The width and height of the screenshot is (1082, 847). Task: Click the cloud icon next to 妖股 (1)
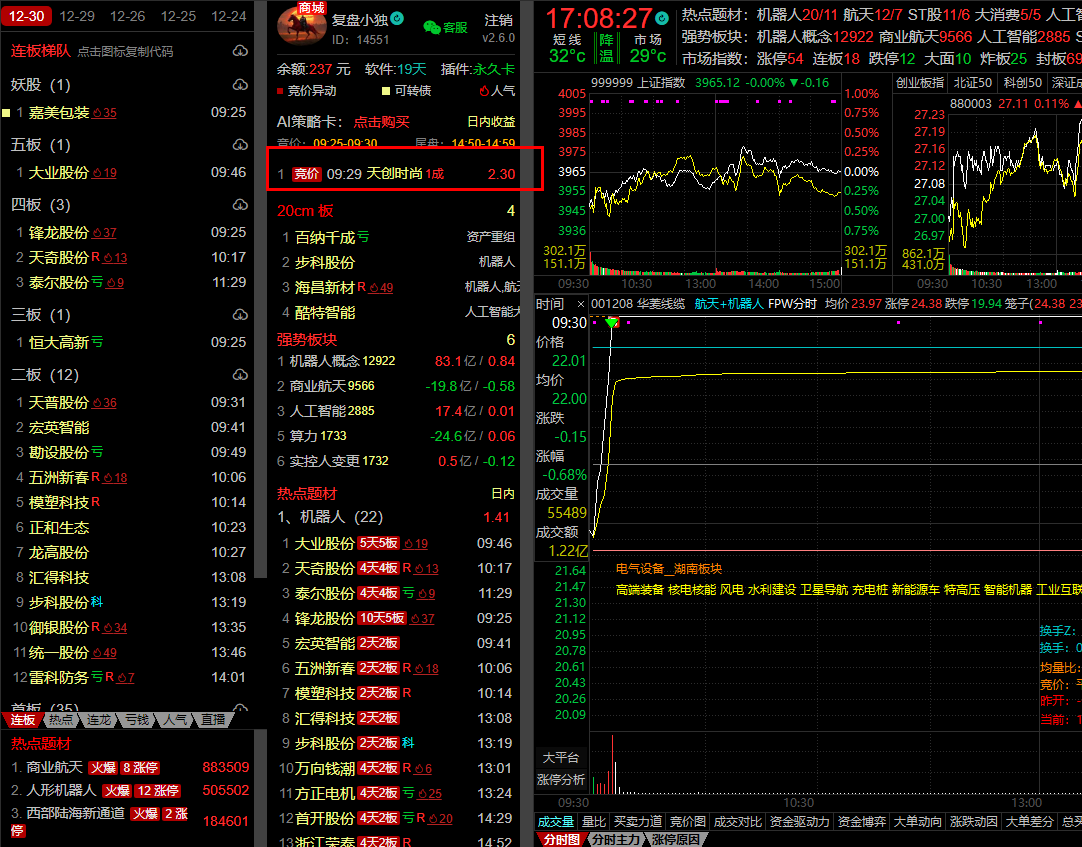click(x=239, y=85)
